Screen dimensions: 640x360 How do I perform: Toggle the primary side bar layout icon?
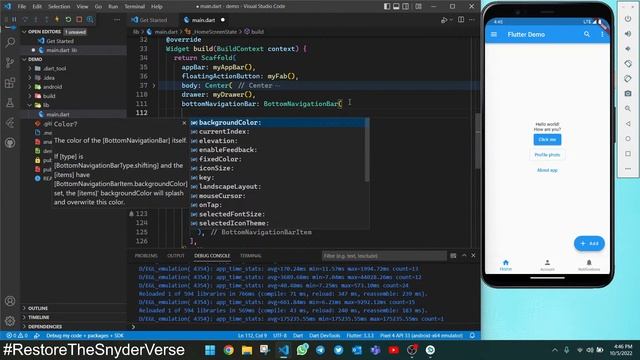tap(387, 7)
